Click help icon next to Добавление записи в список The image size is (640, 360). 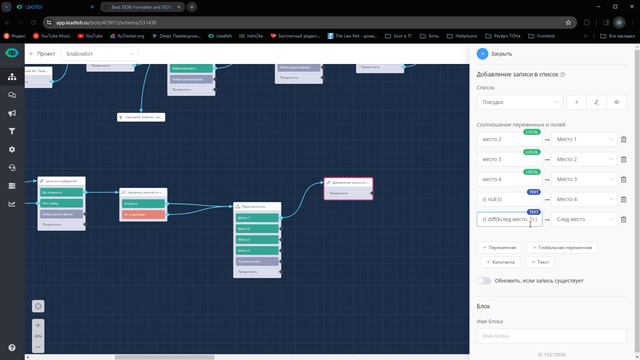(562, 75)
